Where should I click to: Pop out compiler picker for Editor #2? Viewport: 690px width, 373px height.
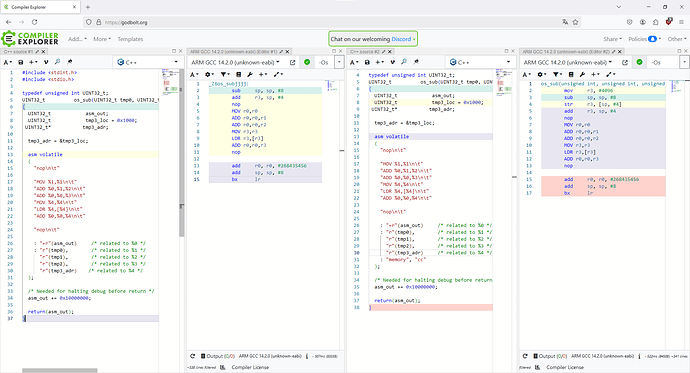(625, 62)
